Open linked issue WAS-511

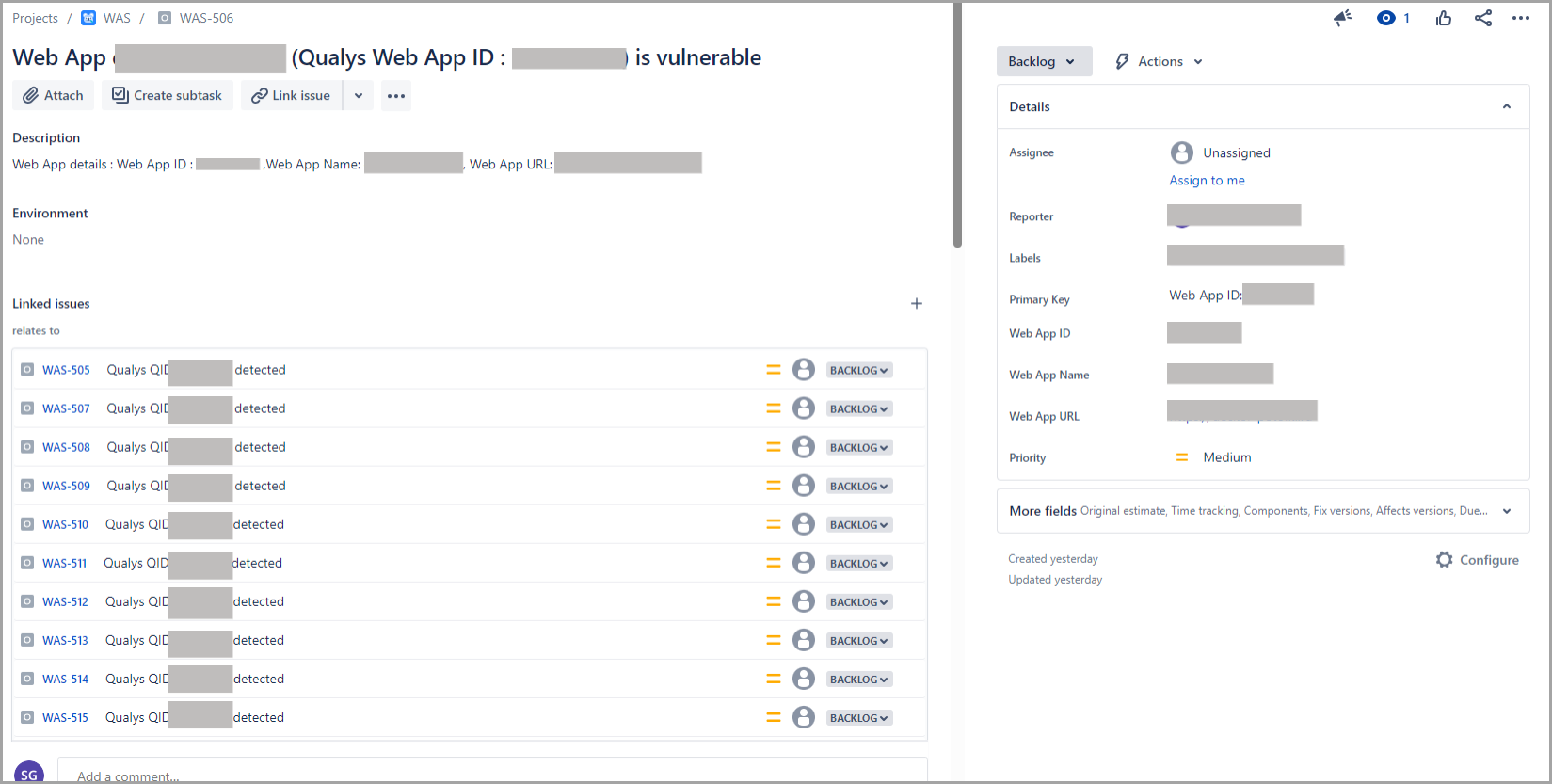point(64,563)
